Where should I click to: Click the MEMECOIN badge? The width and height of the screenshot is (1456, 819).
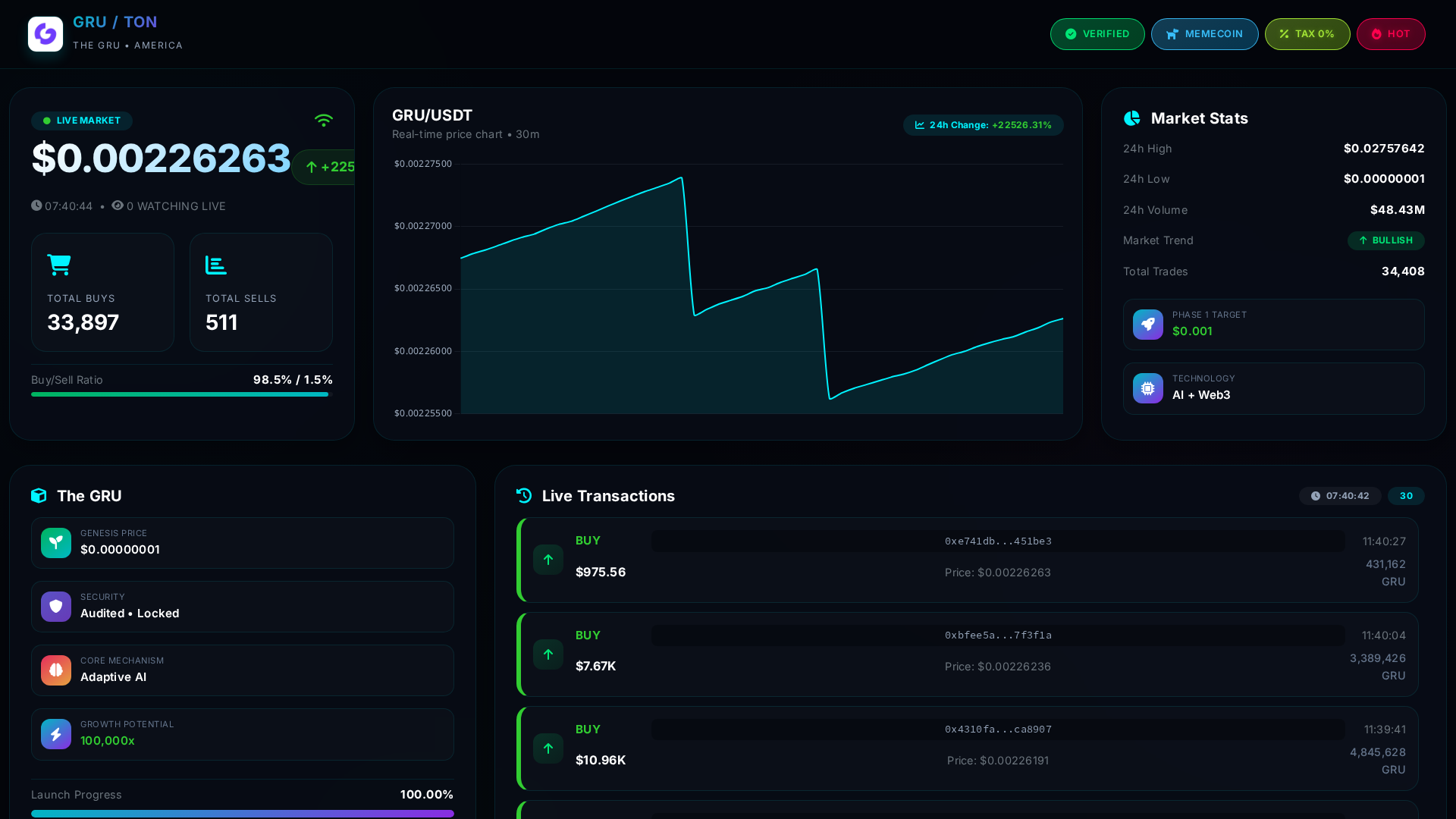pyautogui.click(x=1205, y=34)
